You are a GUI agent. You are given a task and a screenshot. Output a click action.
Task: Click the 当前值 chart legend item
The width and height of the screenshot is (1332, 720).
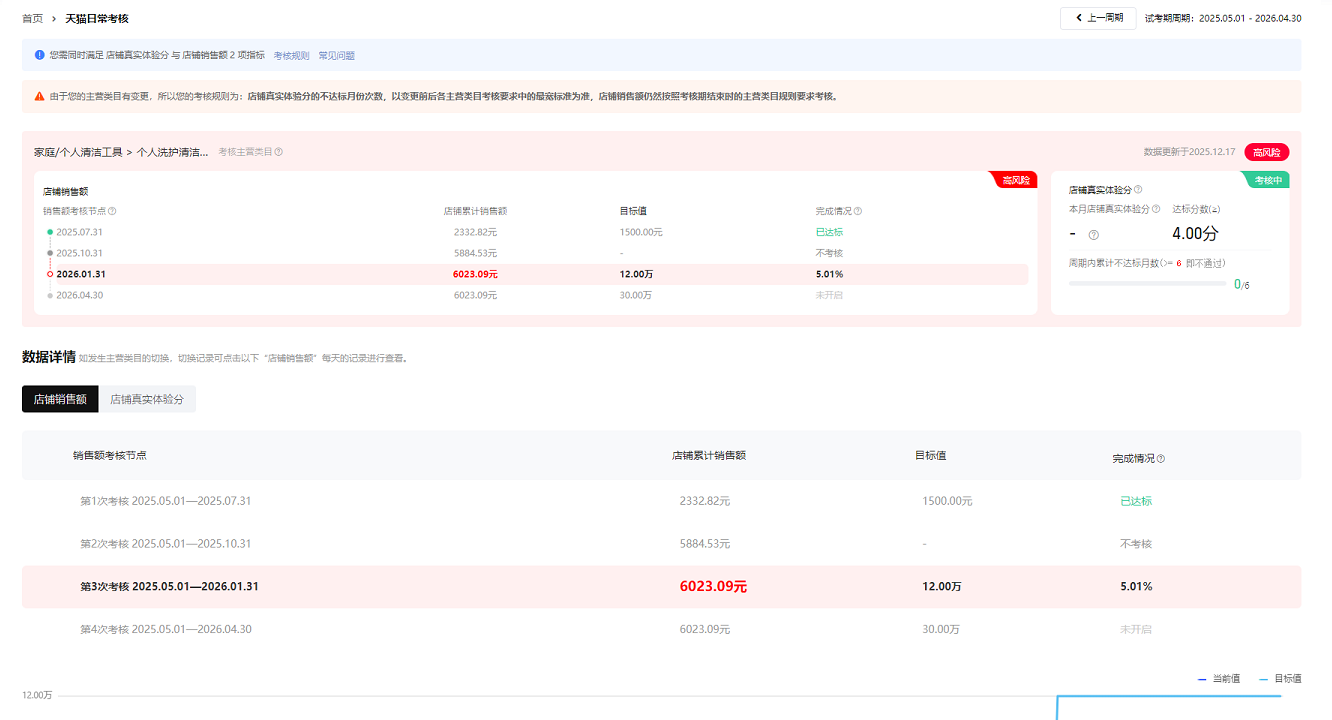[1219, 679]
